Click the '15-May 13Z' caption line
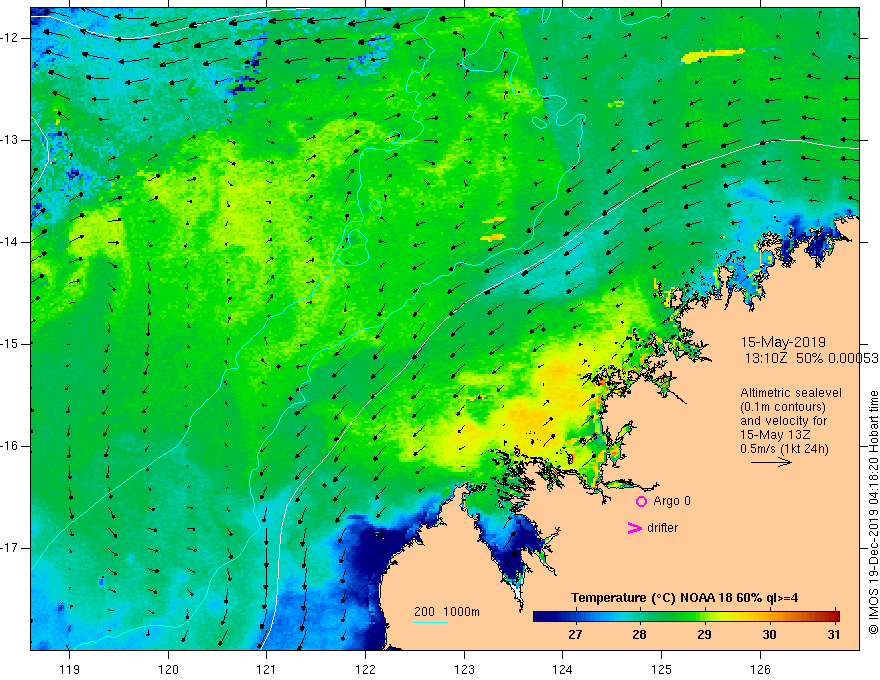 click(774, 435)
